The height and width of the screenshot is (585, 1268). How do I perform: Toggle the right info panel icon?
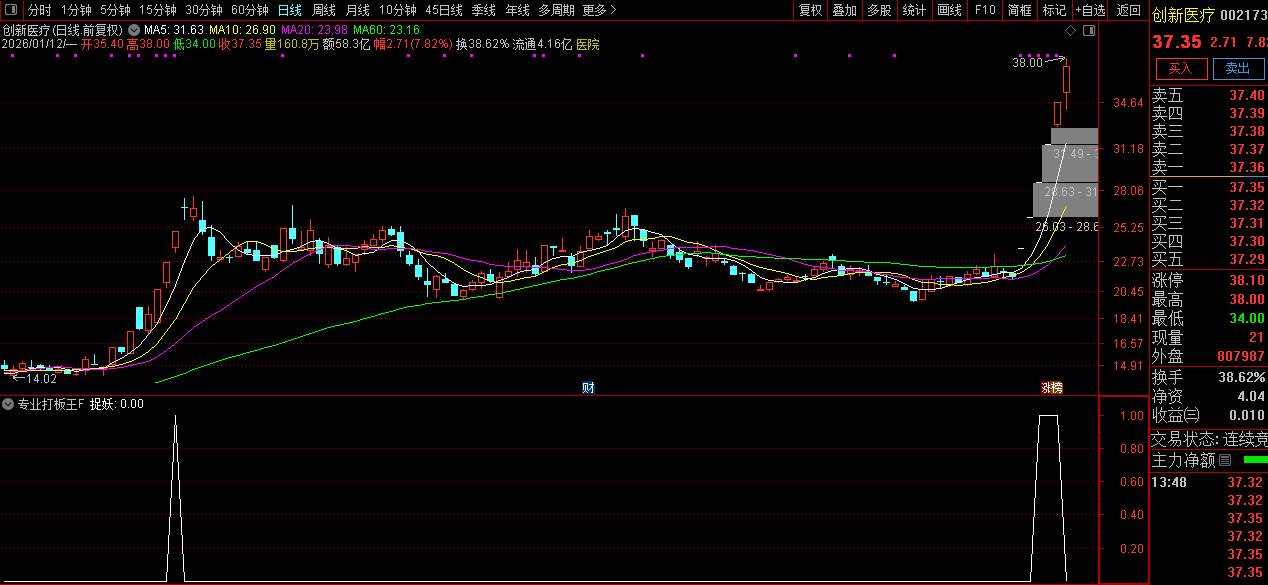pyautogui.click(x=1089, y=31)
